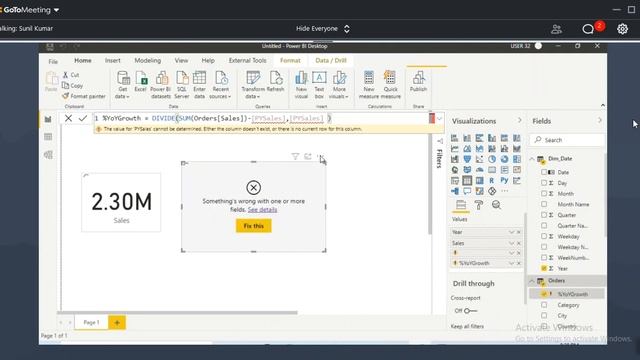The height and width of the screenshot is (360, 640).
Task: Commit the DAX formula with the checkmark
Action: tap(83, 118)
